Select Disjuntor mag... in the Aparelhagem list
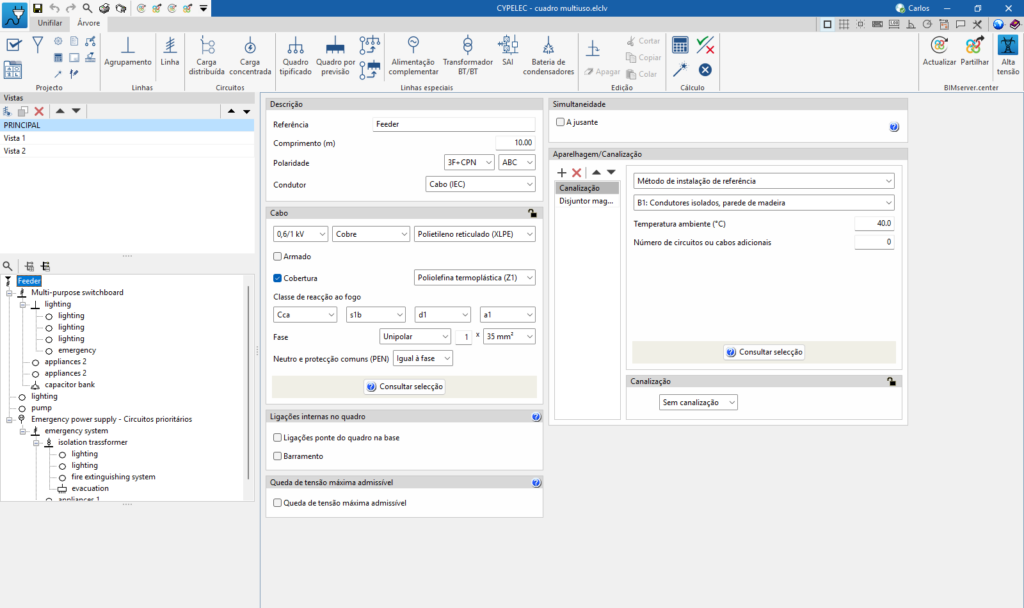1024x608 pixels. coord(586,201)
